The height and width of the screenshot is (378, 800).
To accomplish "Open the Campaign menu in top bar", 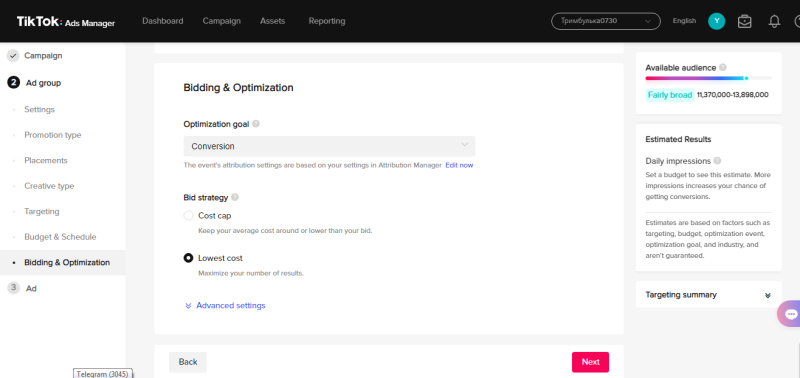I will (x=221, y=21).
